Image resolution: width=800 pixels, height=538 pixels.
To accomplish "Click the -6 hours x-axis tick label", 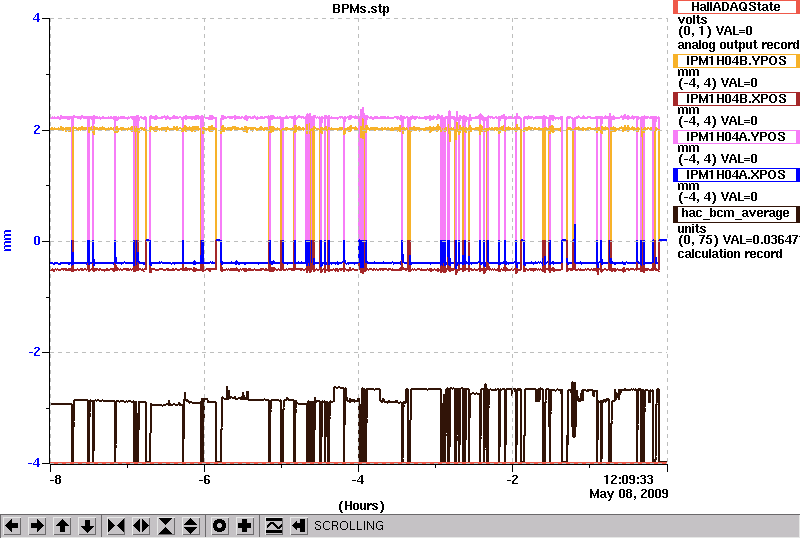I will pos(204,480).
